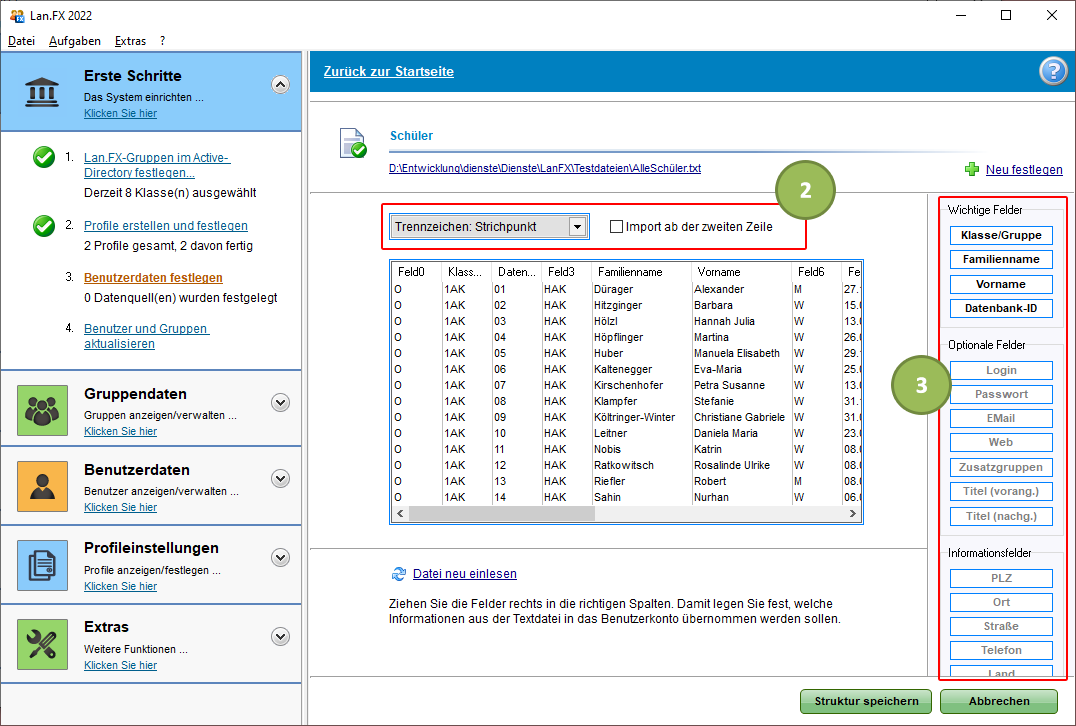Image resolution: width=1076 pixels, height=726 pixels.
Task: Click the Lan.FX app icon in title bar
Action: click(x=16, y=15)
